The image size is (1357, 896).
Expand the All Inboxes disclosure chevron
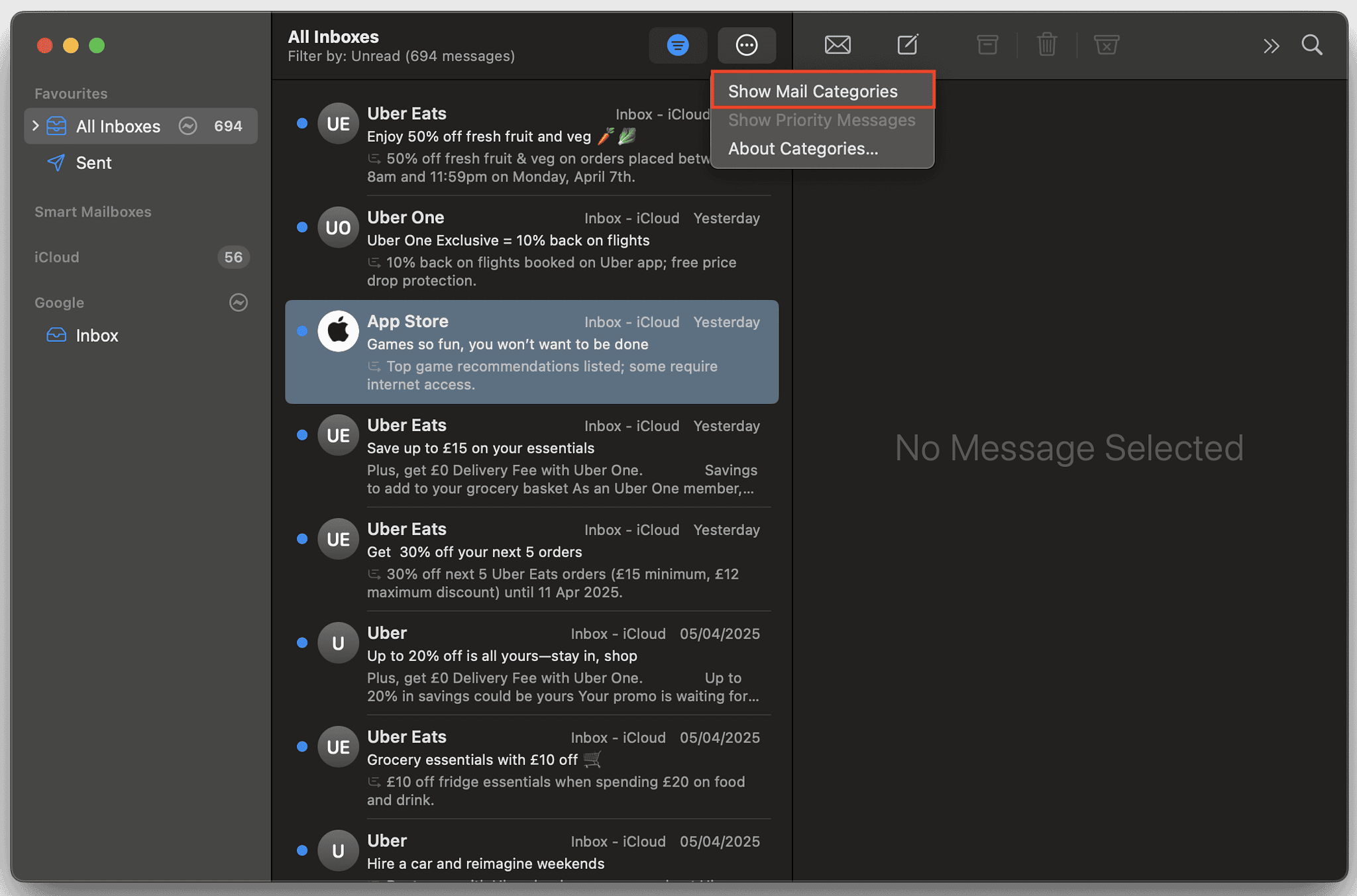point(34,126)
